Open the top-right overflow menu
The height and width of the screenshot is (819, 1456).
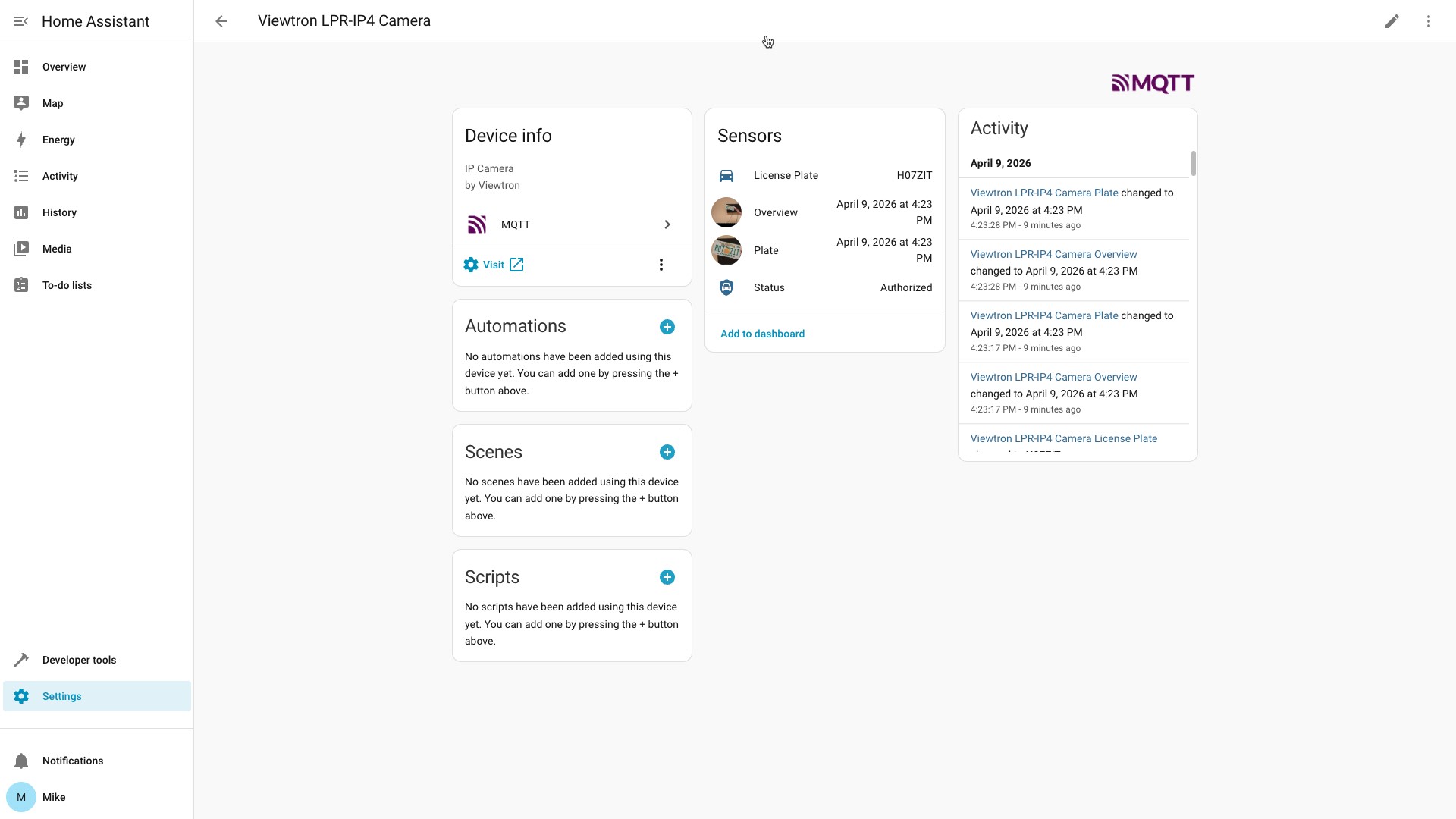[1428, 21]
